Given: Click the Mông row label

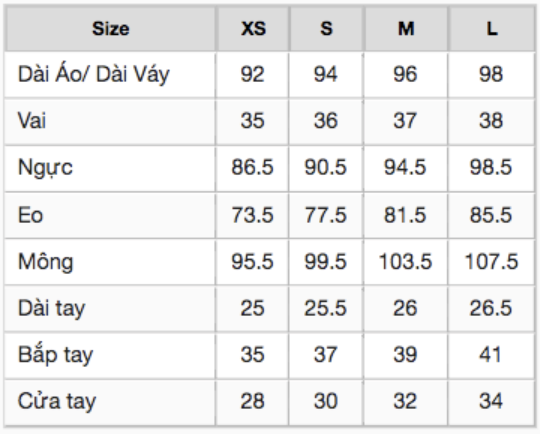Looking at the screenshot, I should click(45, 261).
